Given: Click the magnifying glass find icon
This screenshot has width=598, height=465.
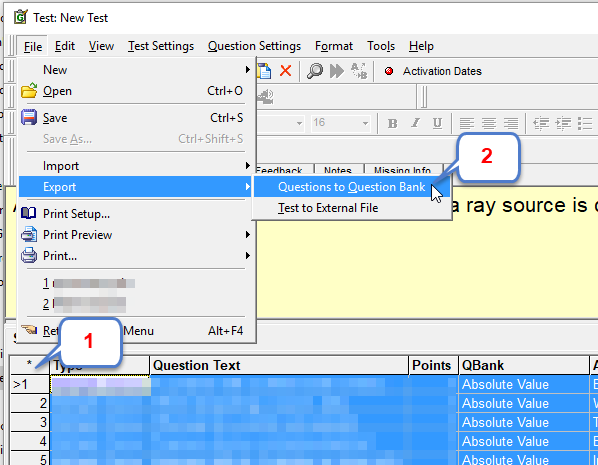Looking at the screenshot, I should tap(315, 71).
